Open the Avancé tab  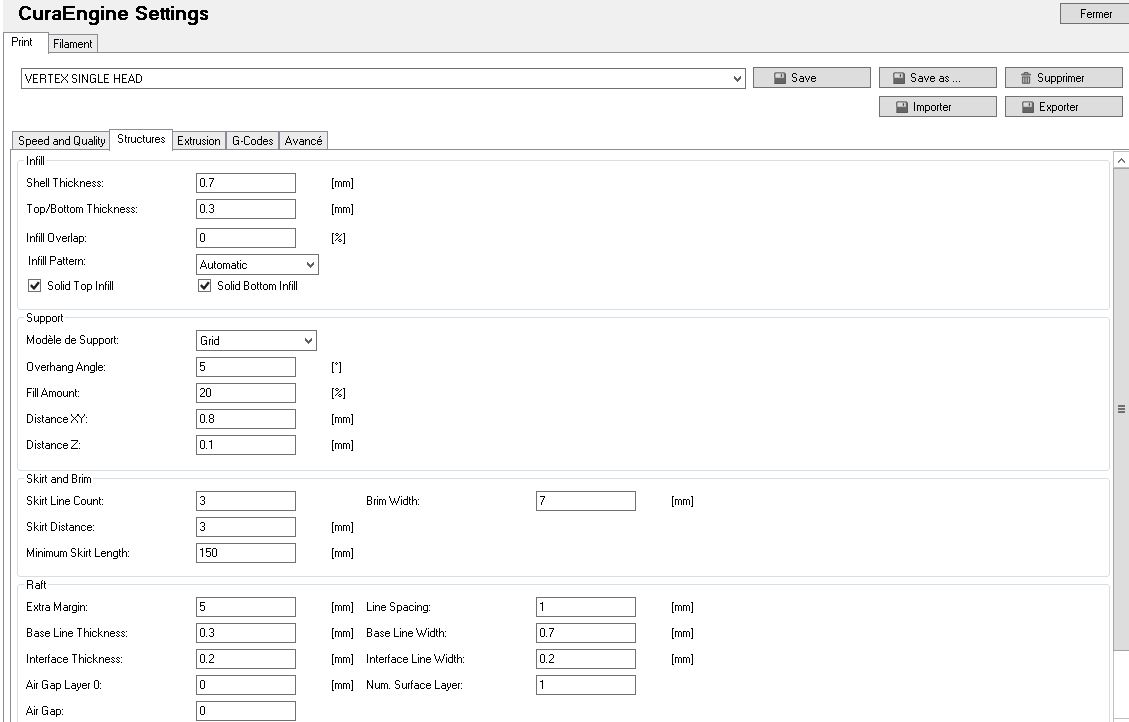tap(303, 141)
